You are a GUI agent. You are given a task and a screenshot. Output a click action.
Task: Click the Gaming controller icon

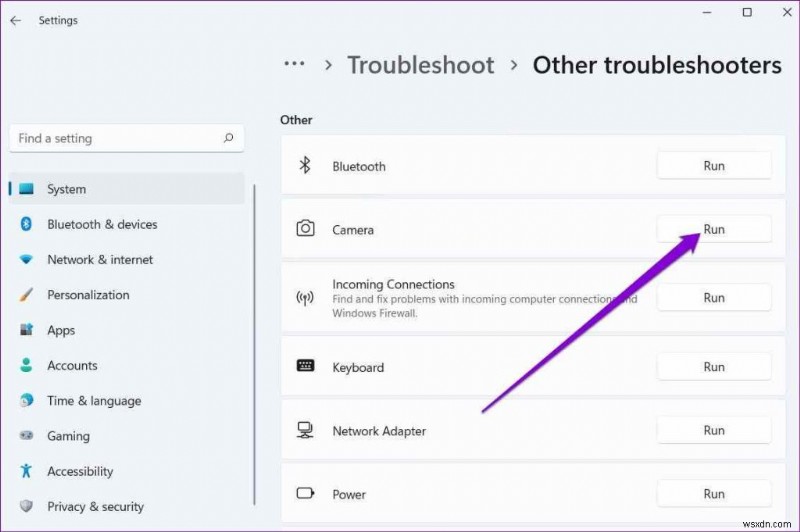tap(26, 436)
